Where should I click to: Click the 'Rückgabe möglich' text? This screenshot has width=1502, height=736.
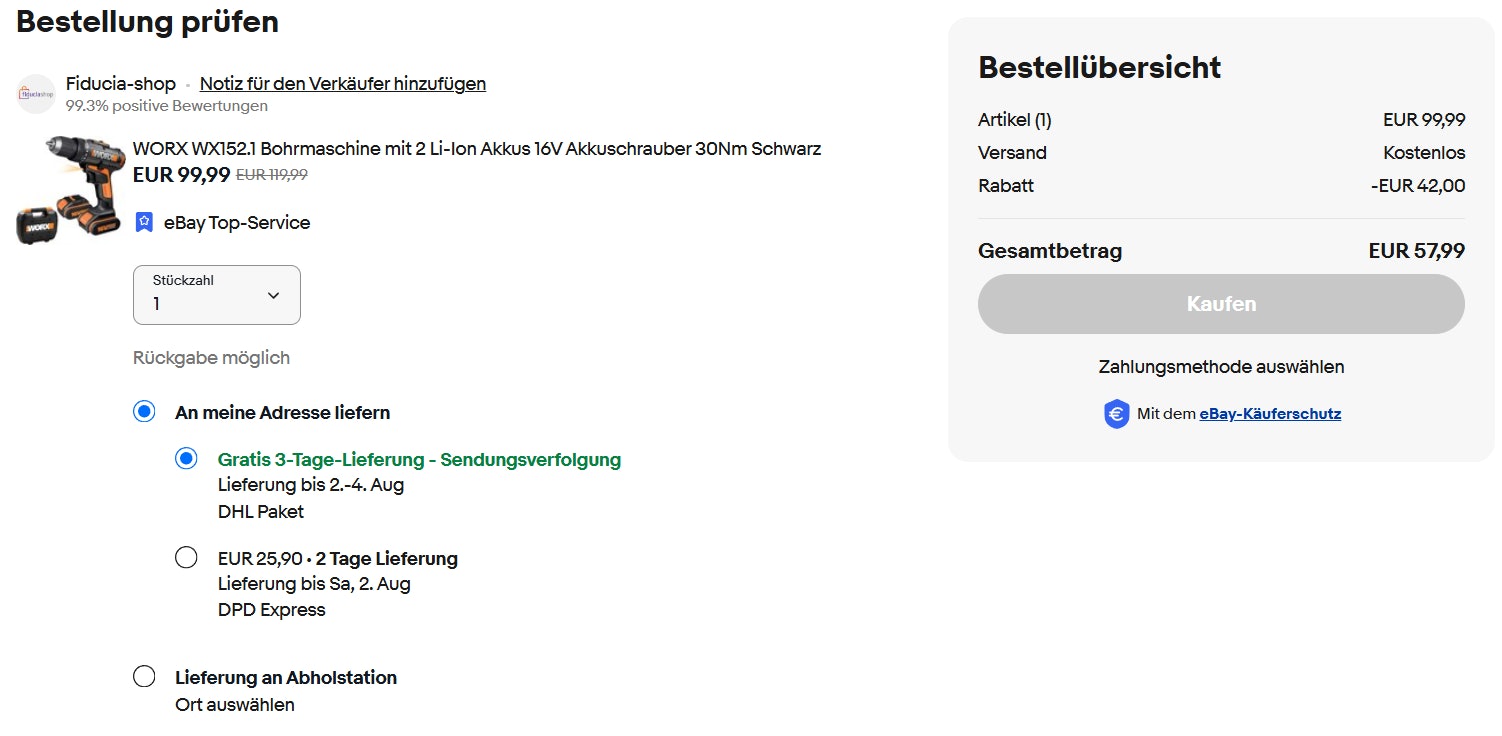(x=211, y=358)
